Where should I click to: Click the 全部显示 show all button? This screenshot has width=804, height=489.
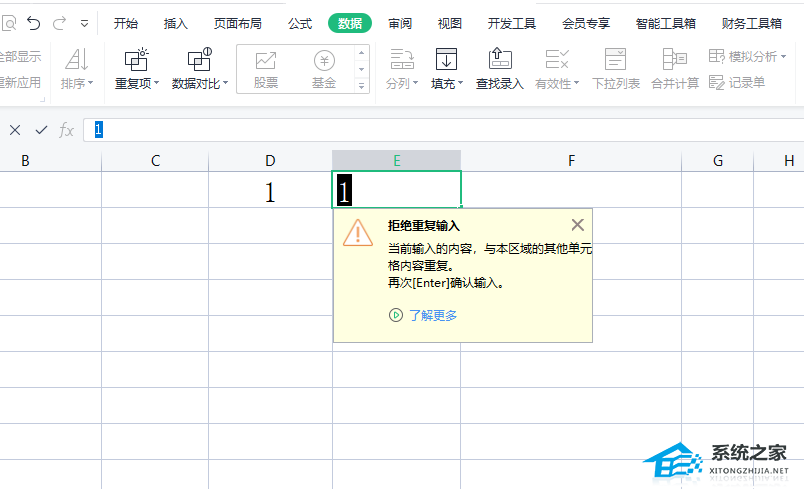coord(20,57)
